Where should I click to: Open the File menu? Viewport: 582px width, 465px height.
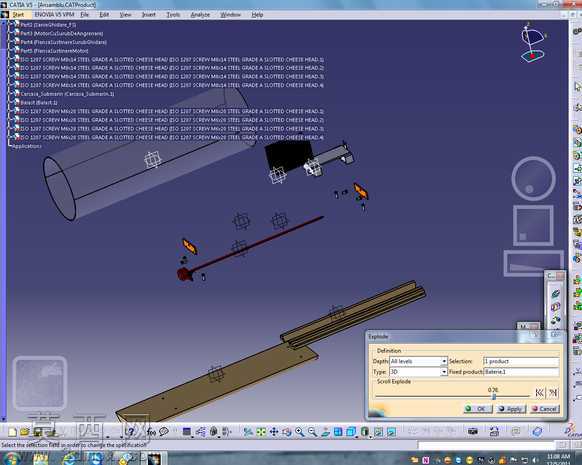pyautogui.click(x=85, y=14)
